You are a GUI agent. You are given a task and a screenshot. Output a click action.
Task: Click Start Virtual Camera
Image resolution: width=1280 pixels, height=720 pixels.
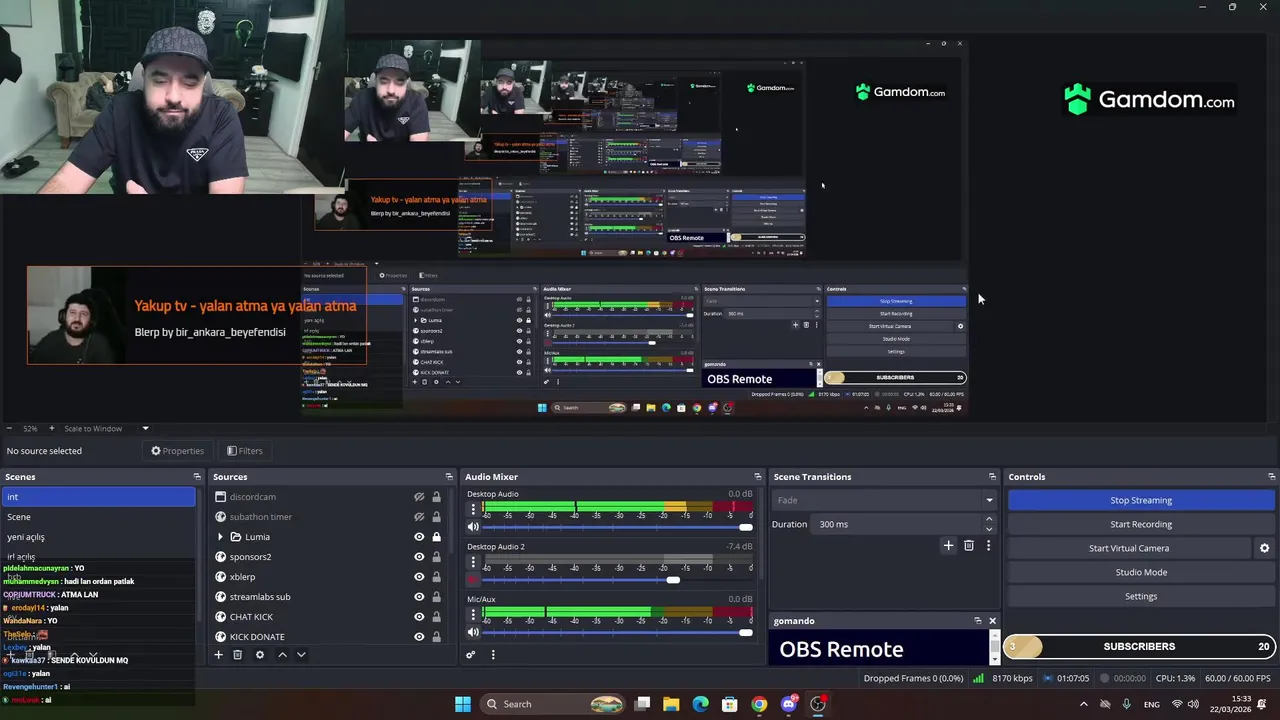1129,548
